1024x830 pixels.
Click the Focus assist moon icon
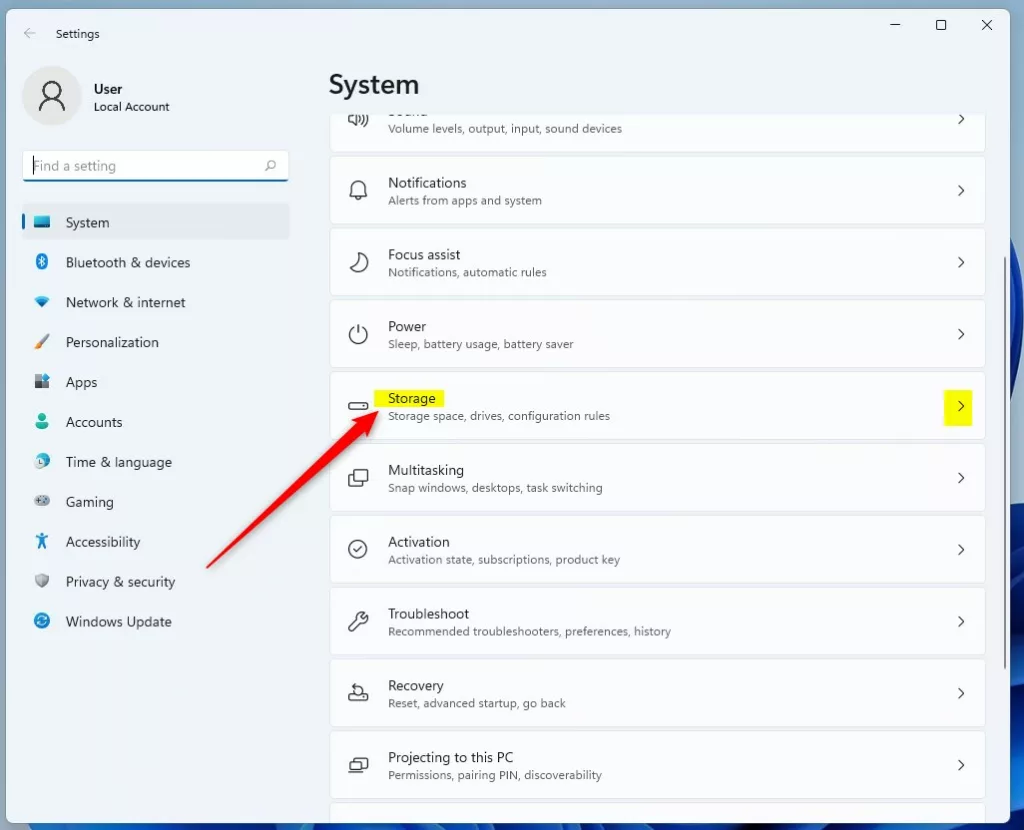tap(358, 262)
